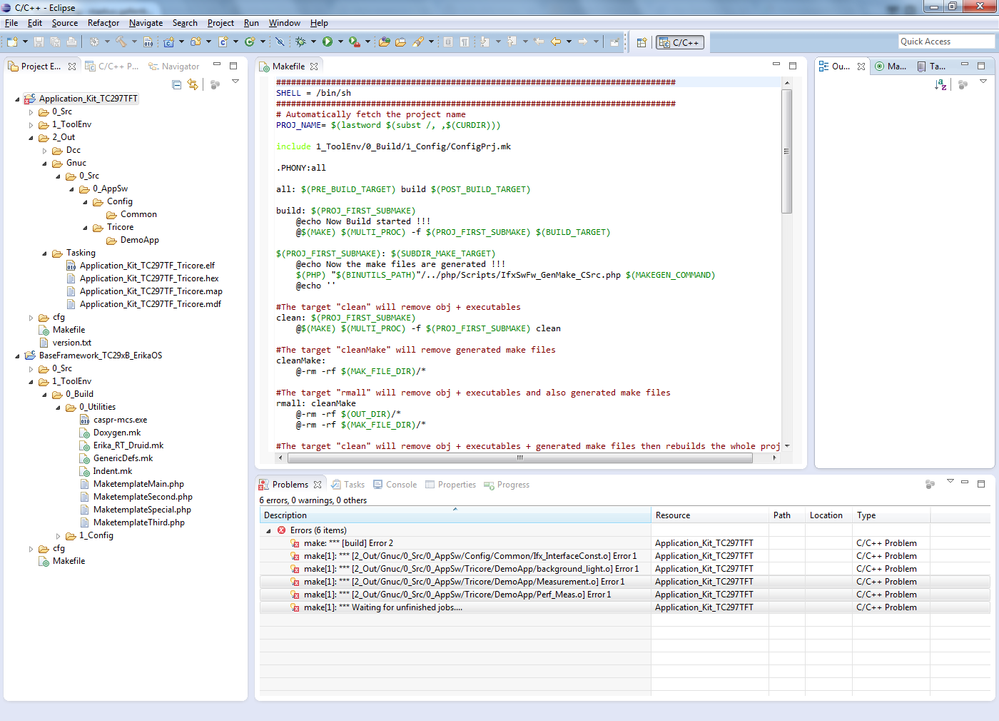Open the Project Explorer view menu

point(235,82)
